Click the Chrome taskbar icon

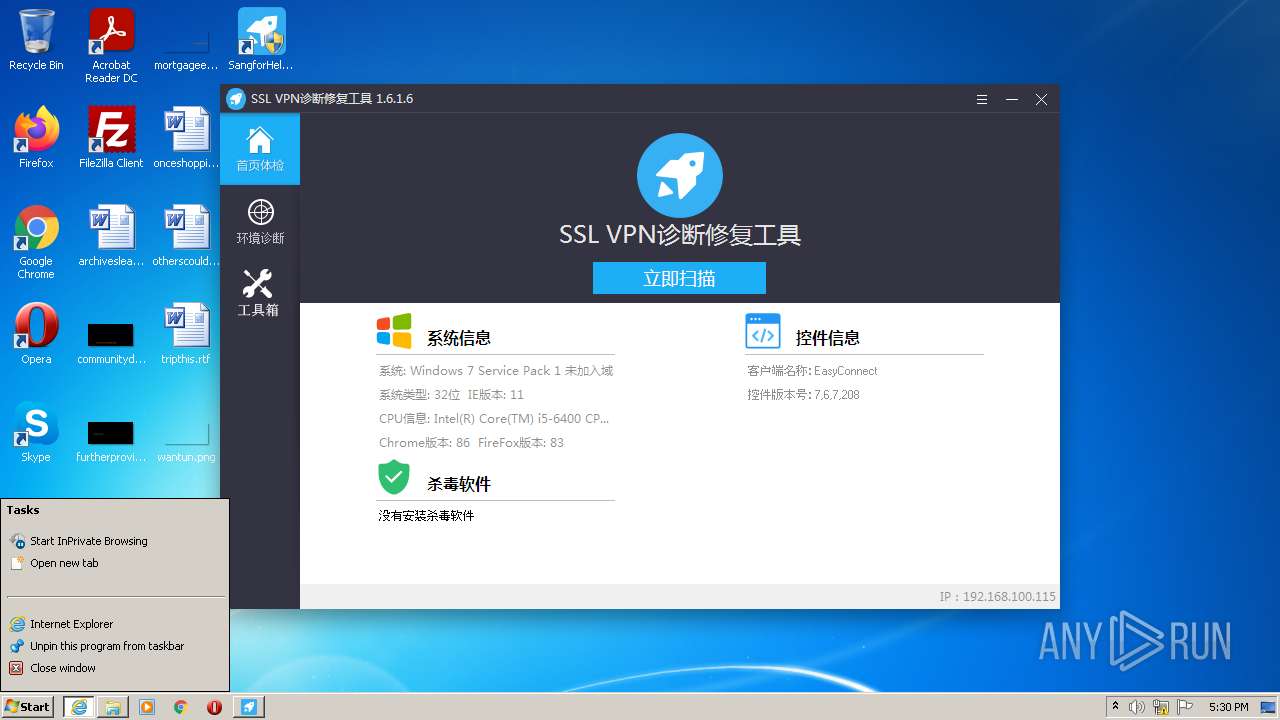tap(181, 707)
